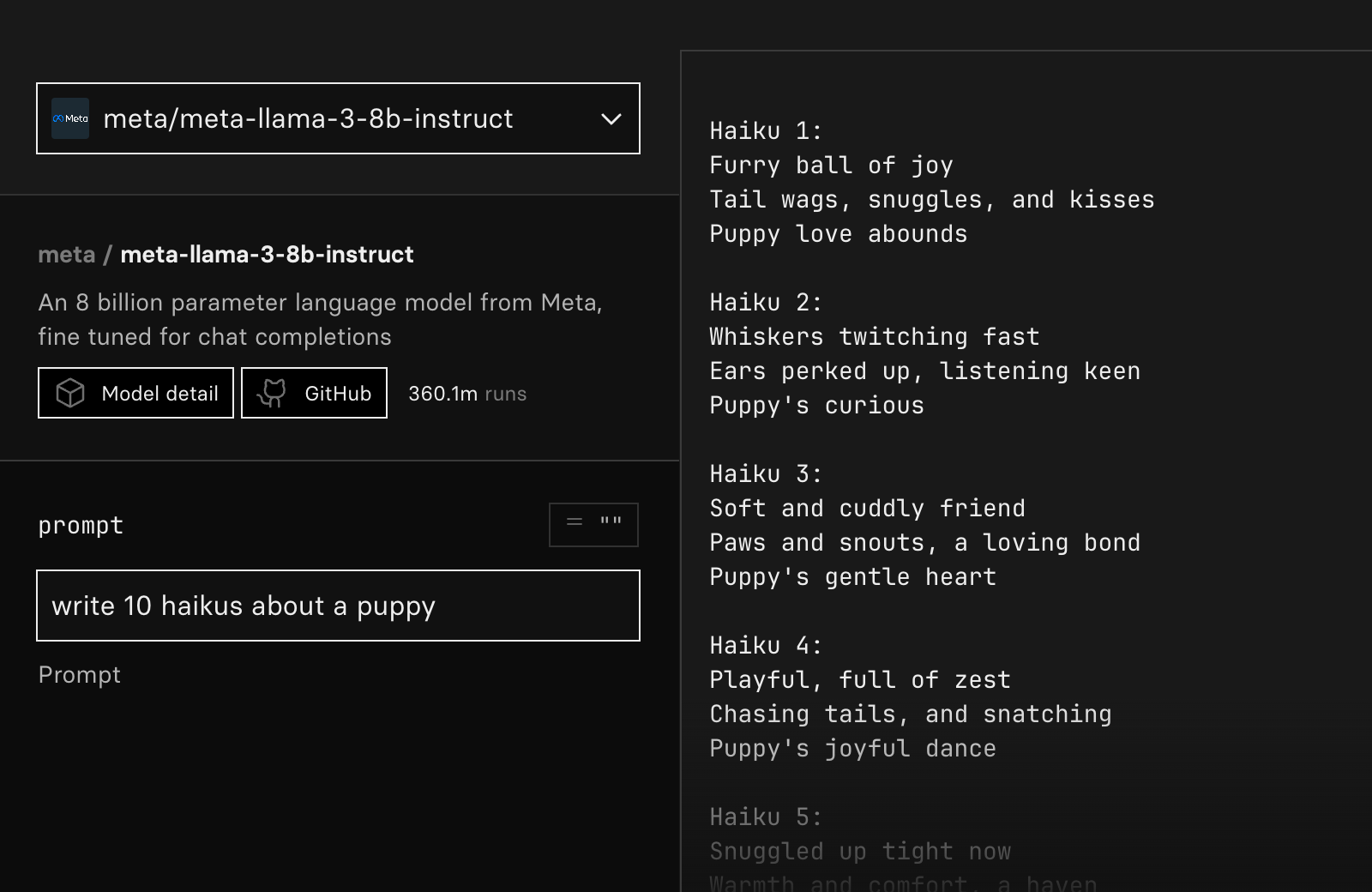Screen dimensions: 1372x892
Task: Click the 'Haiku 5:' heading in output
Action: tap(766, 817)
